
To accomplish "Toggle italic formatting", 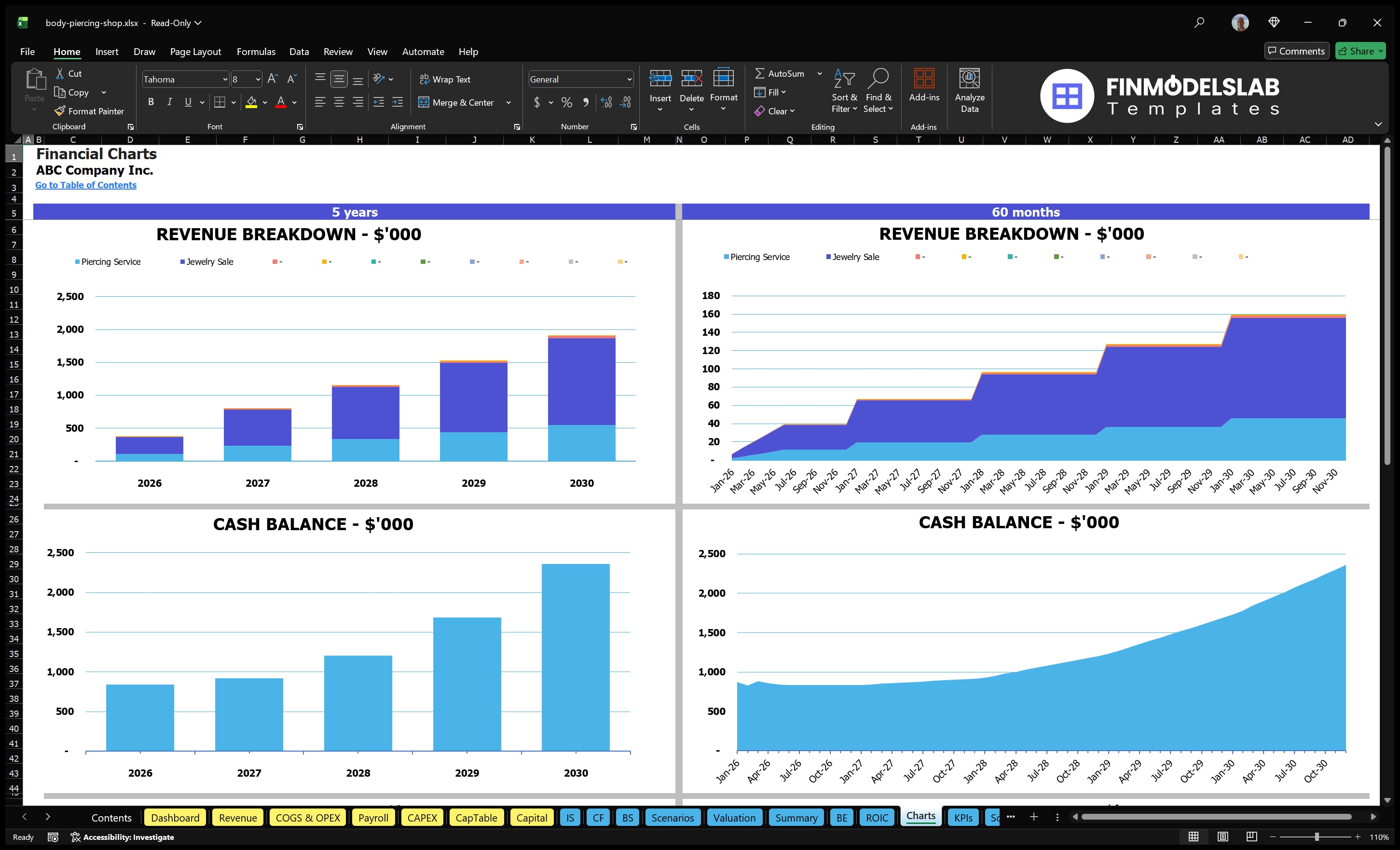I will 169,102.
